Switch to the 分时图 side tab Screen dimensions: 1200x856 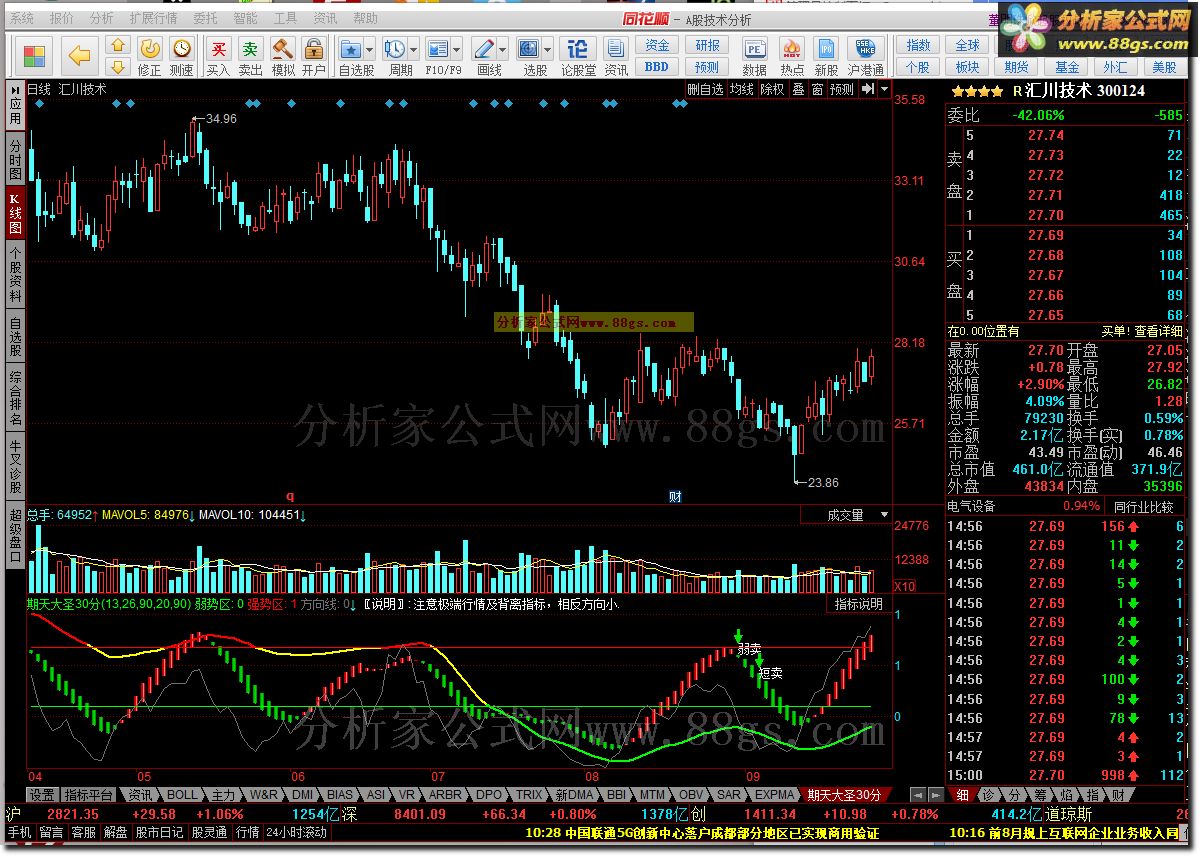[x=15, y=160]
